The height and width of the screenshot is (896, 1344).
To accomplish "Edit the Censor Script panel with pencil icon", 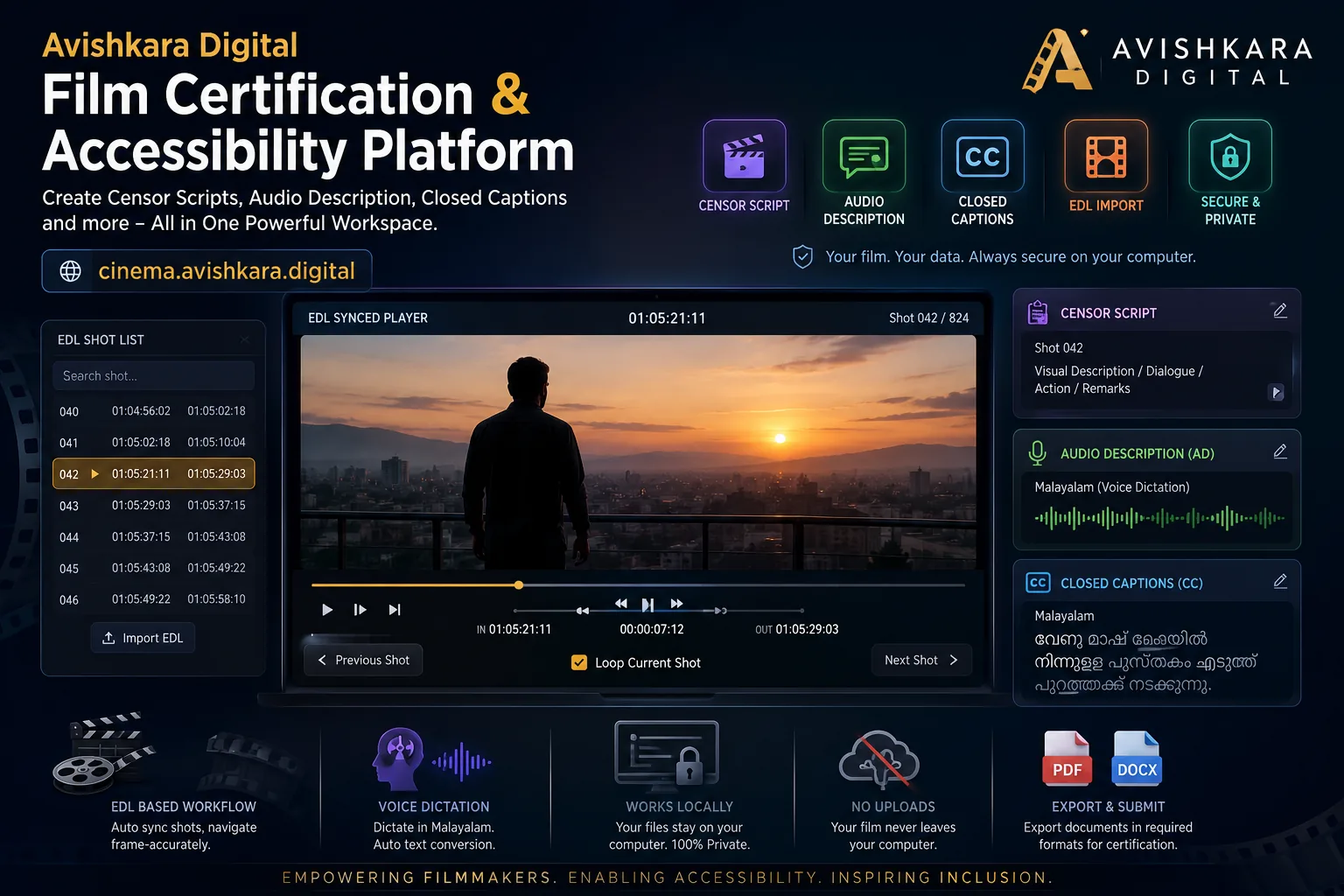I will point(1280,311).
